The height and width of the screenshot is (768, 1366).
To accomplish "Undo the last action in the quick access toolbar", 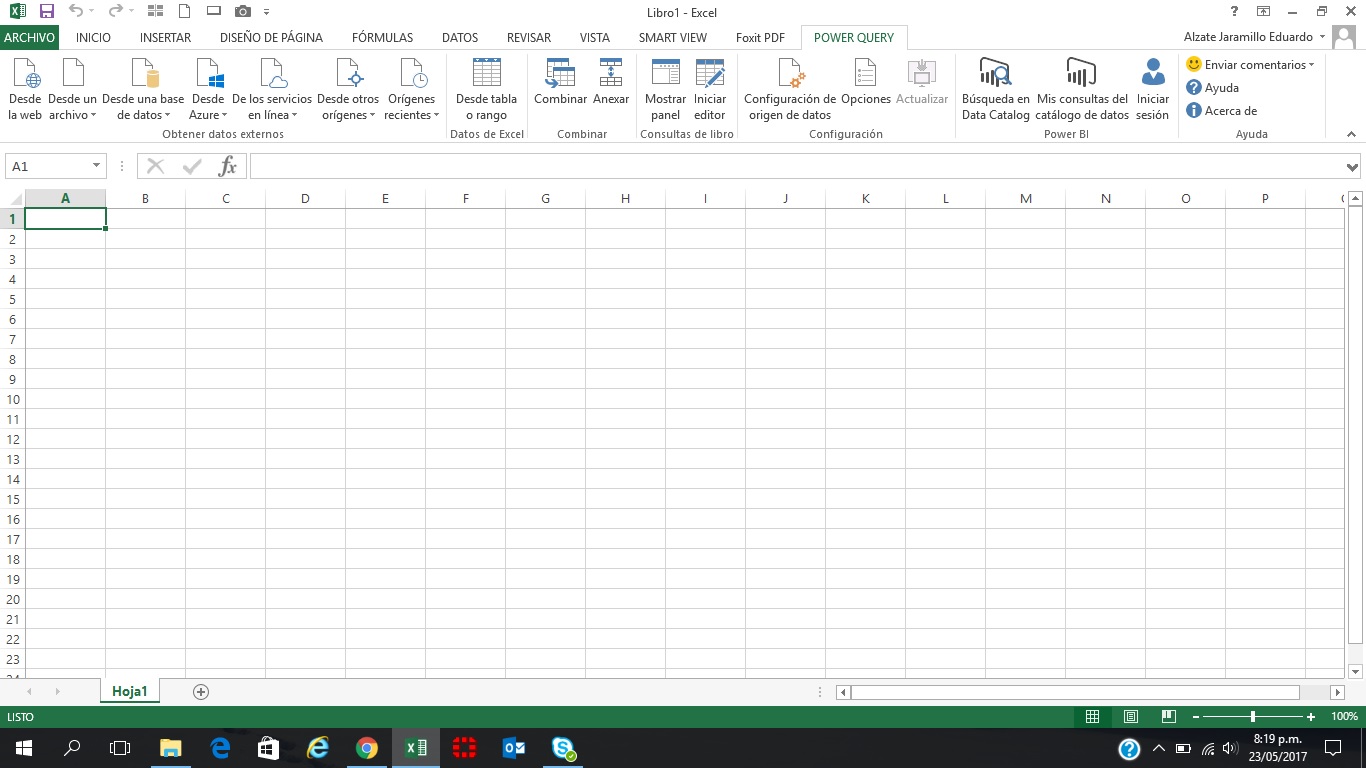I will point(76,12).
